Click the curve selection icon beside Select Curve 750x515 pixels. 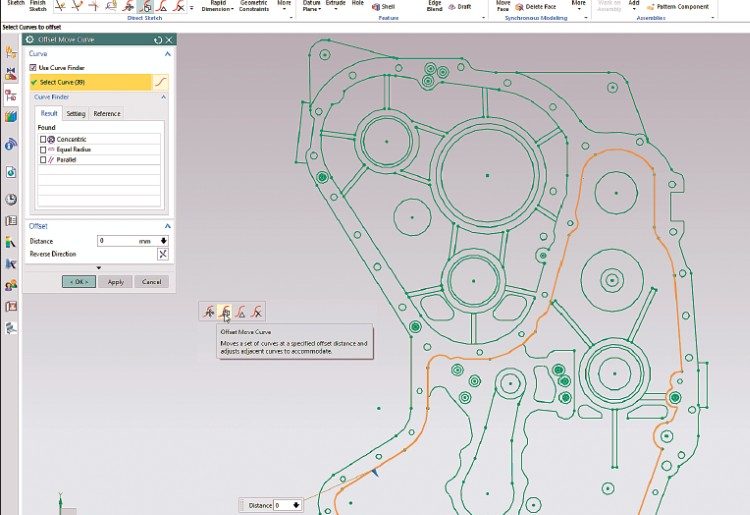click(x=163, y=82)
